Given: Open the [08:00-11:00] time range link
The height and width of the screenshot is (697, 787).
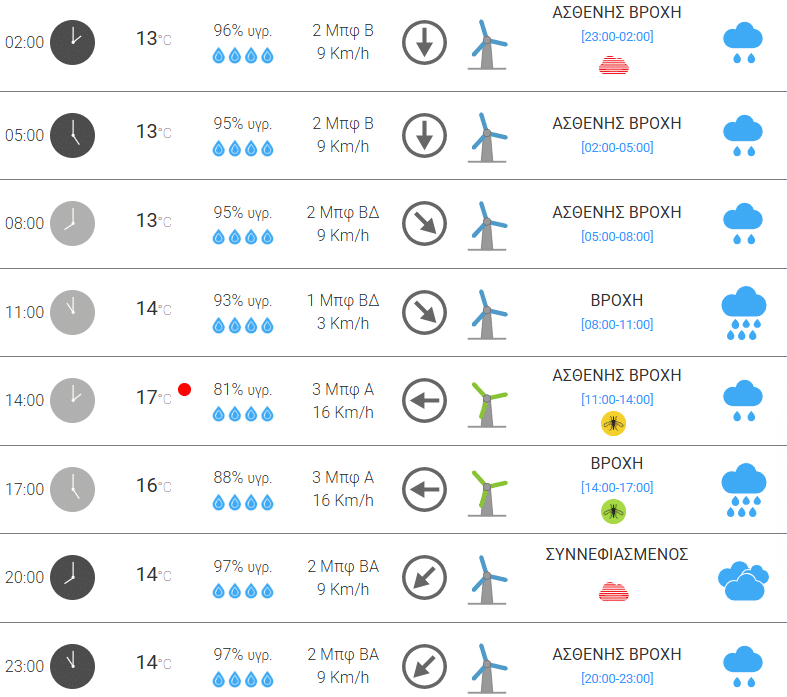Looking at the screenshot, I should [x=617, y=325].
